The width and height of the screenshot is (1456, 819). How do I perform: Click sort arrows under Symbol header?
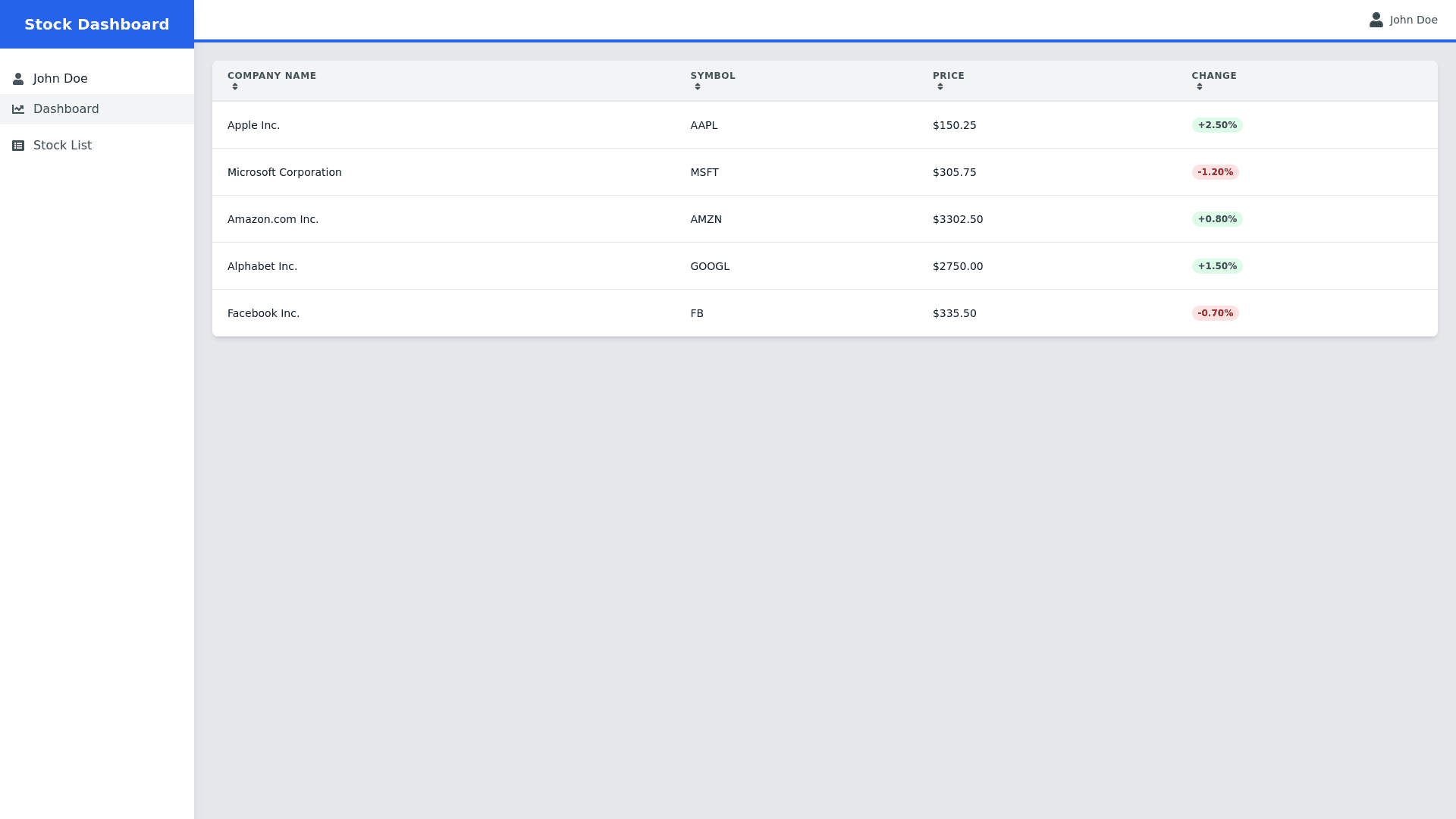tap(698, 87)
